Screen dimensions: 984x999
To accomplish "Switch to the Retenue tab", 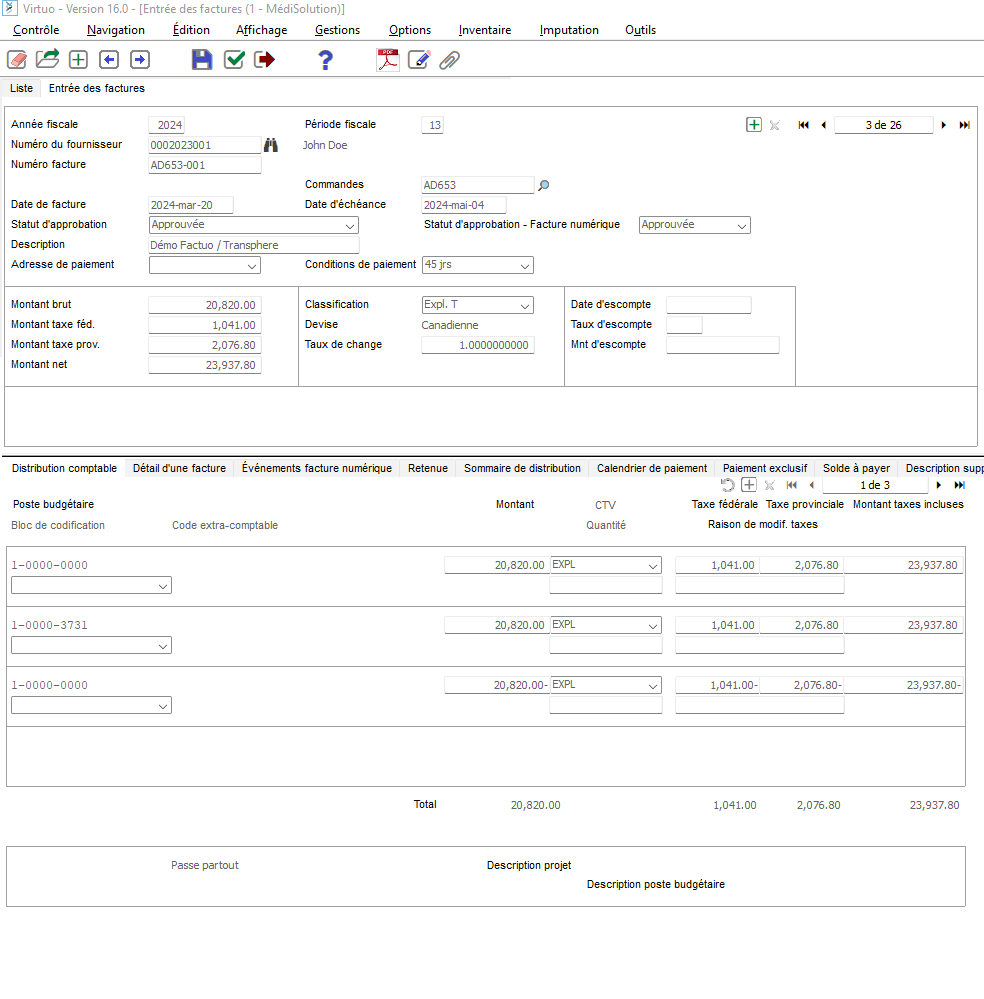I will (x=428, y=468).
